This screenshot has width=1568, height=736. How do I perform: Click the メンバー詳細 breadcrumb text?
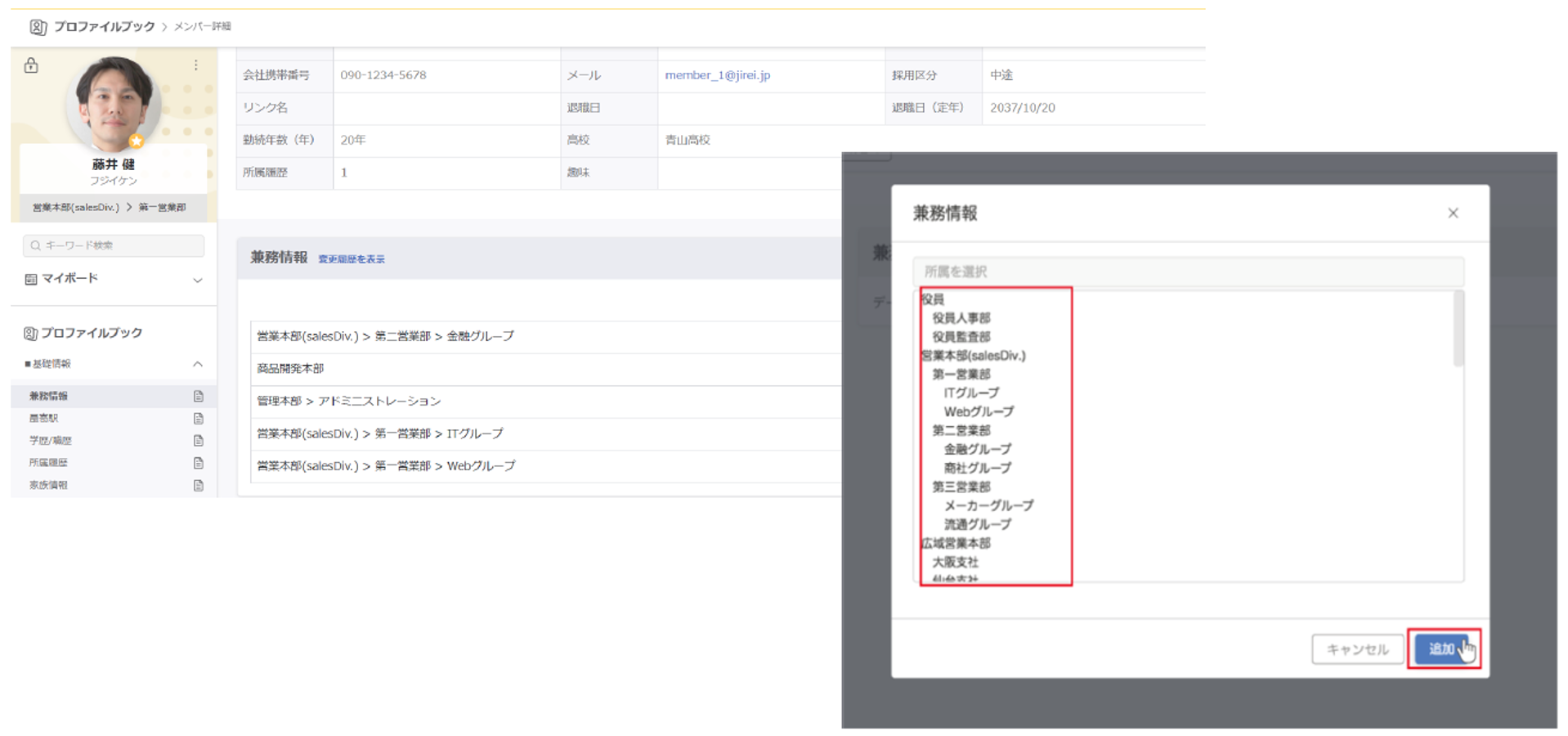pyautogui.click(x=202, y=27)
